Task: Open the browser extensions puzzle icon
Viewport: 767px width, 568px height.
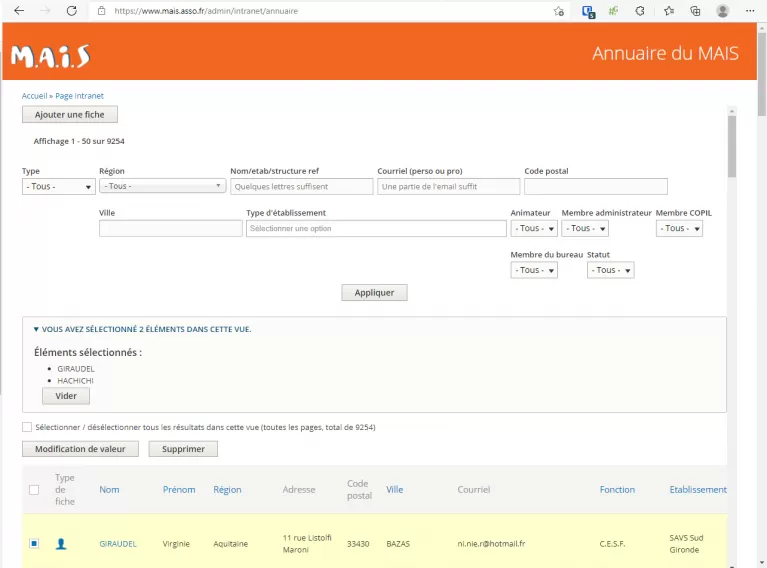Action: [x=640, y=11]
